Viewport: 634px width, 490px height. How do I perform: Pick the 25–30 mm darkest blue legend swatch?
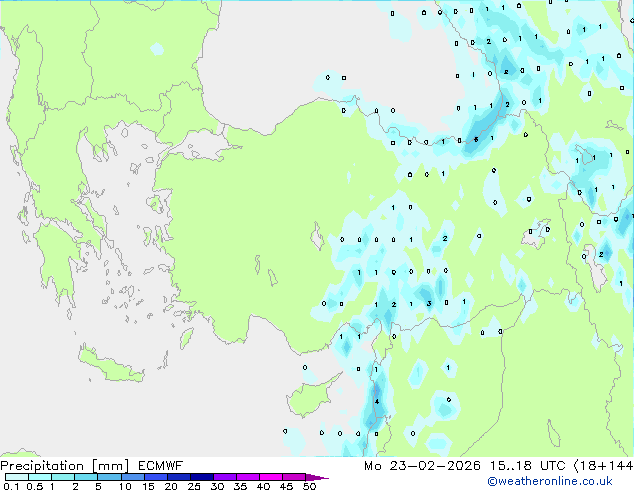coord(202,477)
